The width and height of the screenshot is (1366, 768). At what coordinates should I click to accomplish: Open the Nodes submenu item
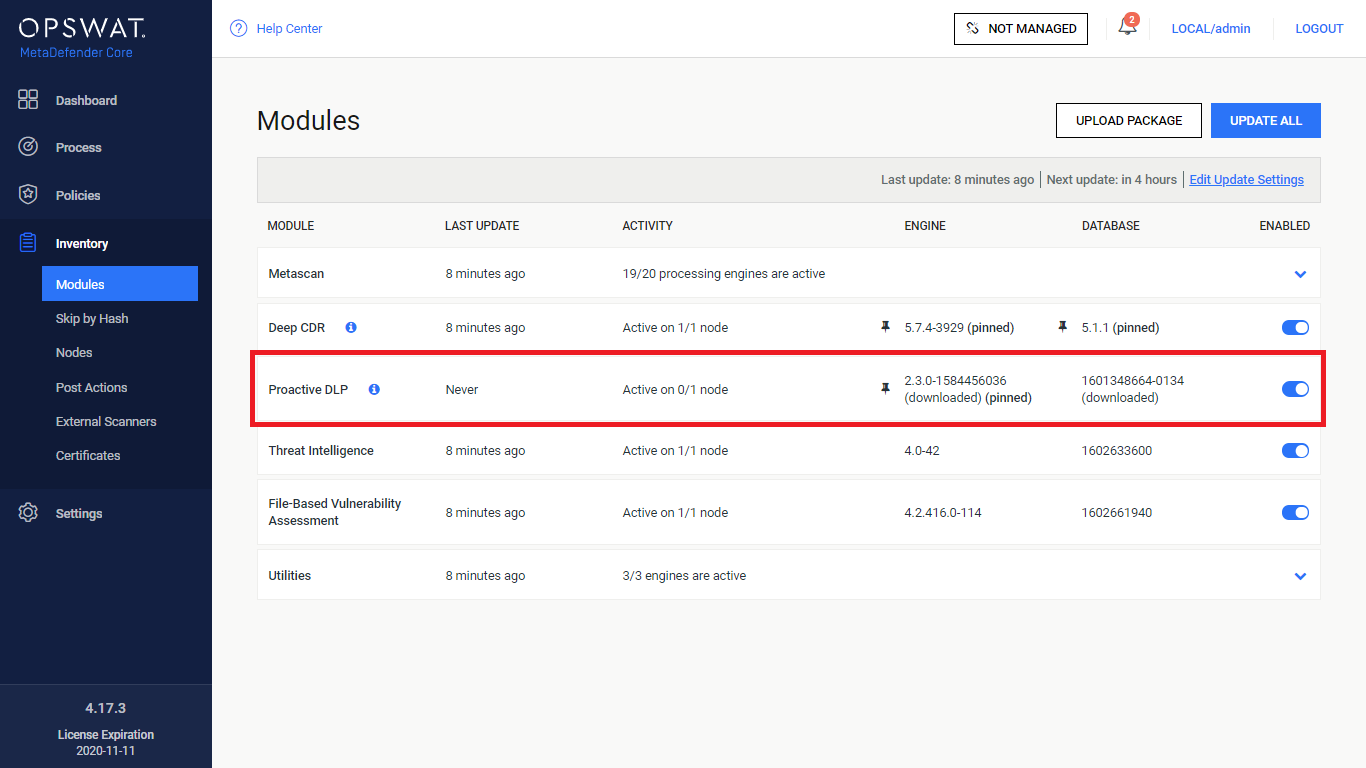pos(74,352)
